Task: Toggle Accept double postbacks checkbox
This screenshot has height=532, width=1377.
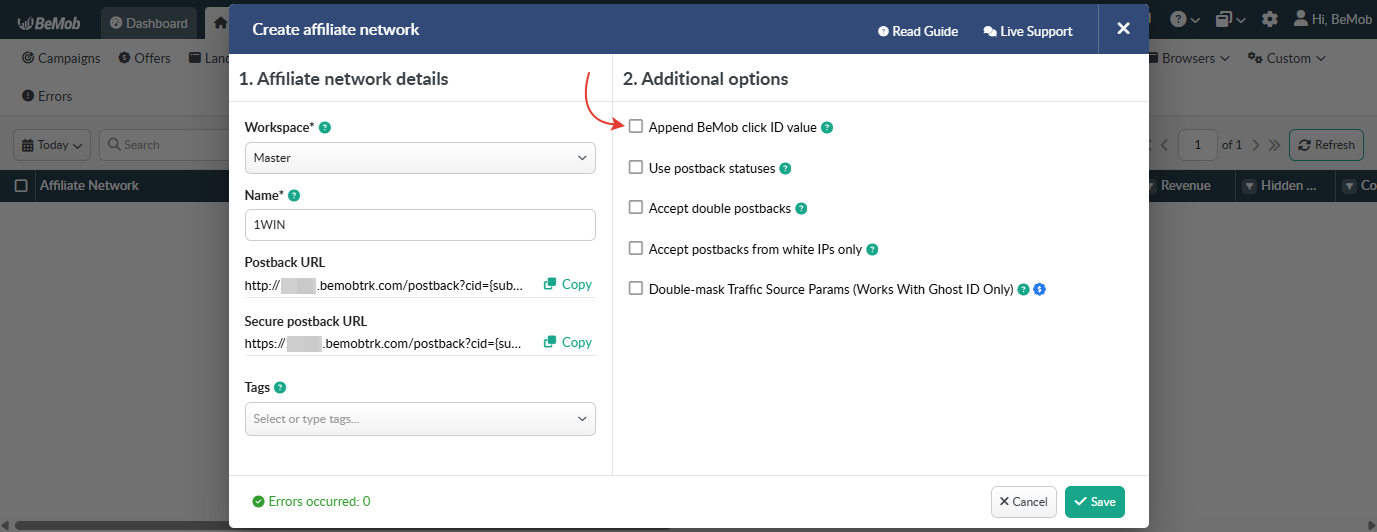Action: tap(636, 208)
